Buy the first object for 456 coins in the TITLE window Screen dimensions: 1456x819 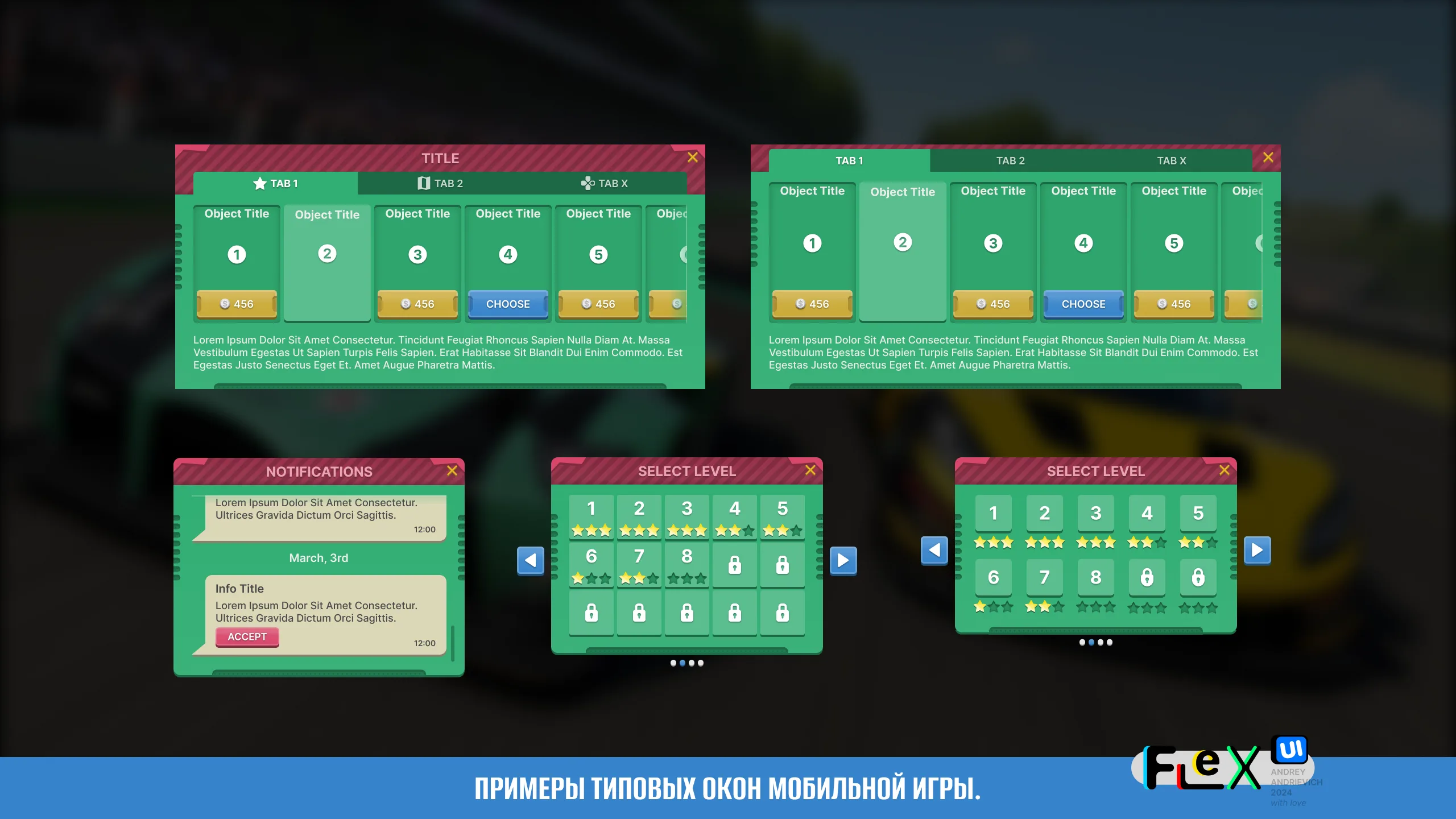[x=237, y=304]
